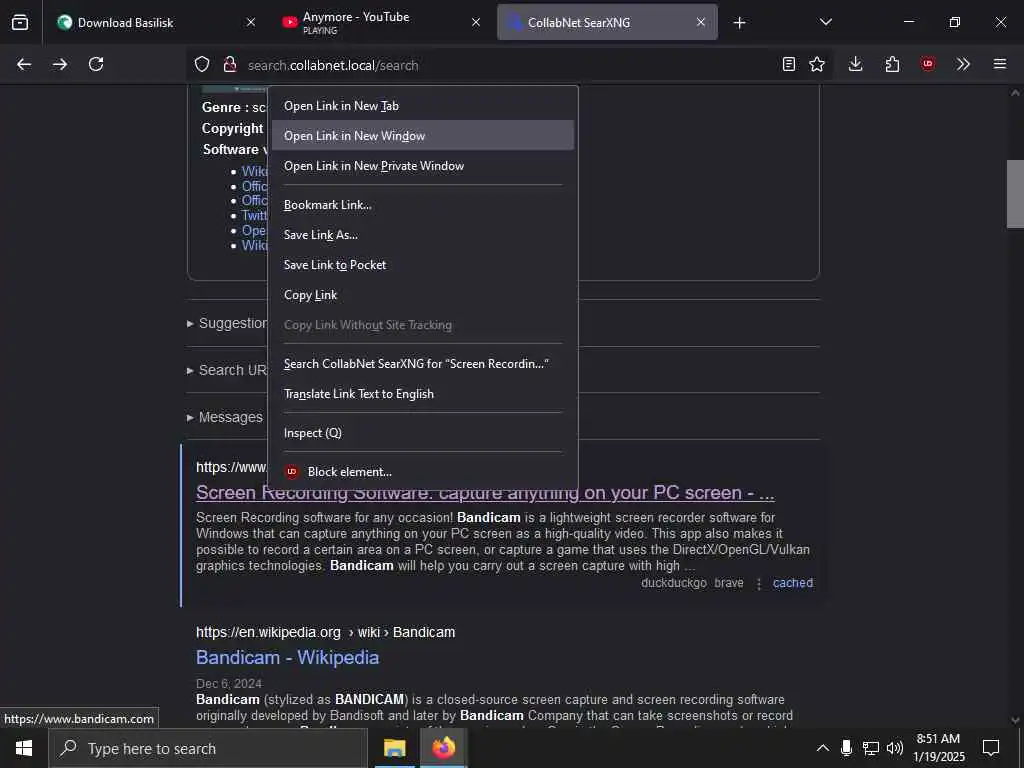This screenshot has height=768, width=1024.
Task: Close the Anymore - YouTube tab
Action: coord(476,22)
